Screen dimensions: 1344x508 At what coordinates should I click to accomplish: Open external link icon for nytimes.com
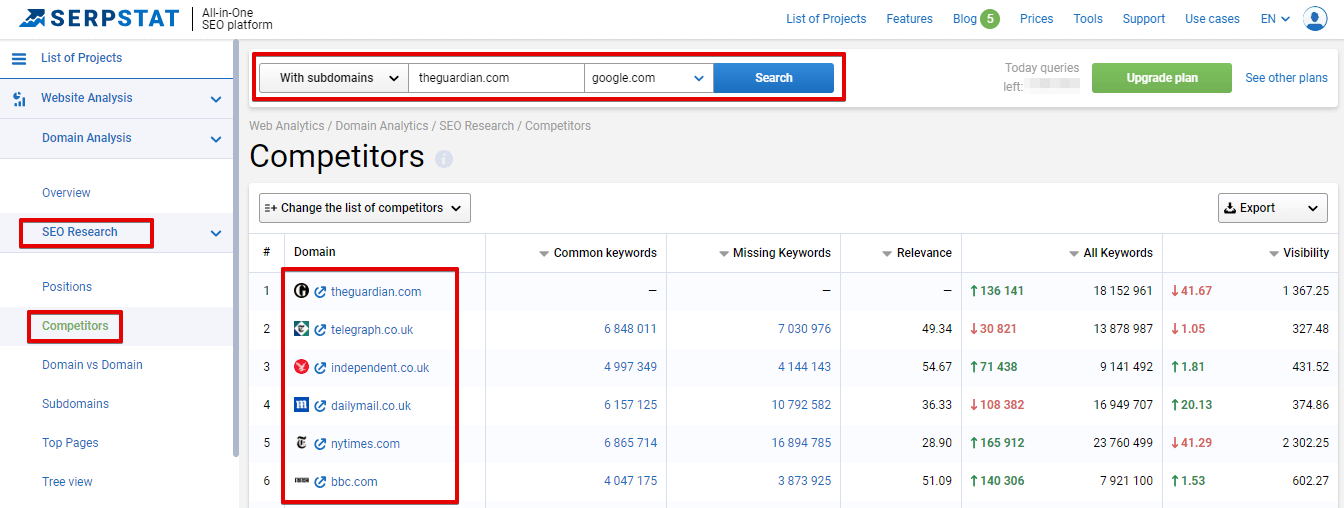320,444
